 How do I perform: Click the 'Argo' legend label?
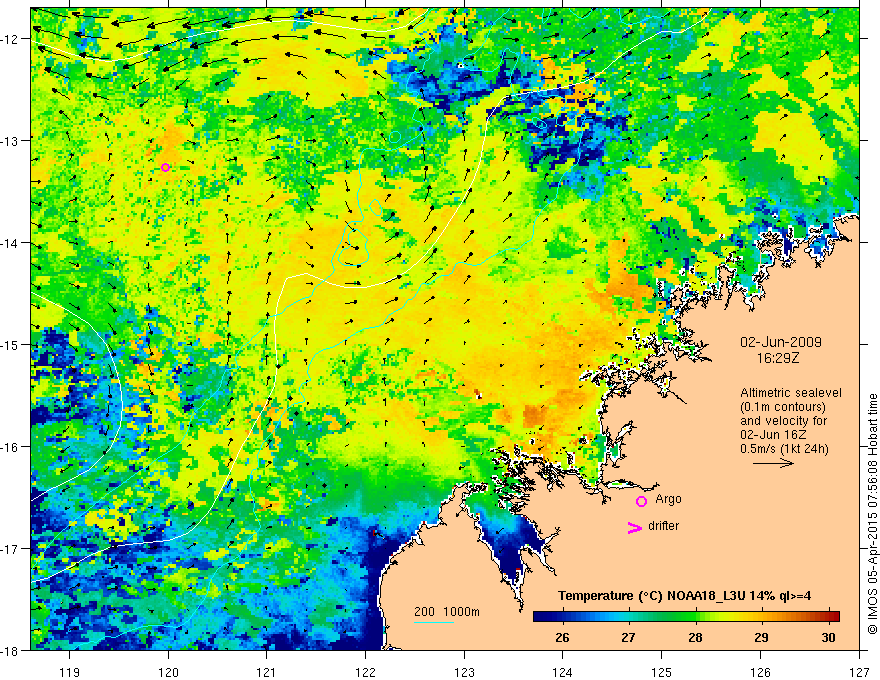click(x=668, y=499)
